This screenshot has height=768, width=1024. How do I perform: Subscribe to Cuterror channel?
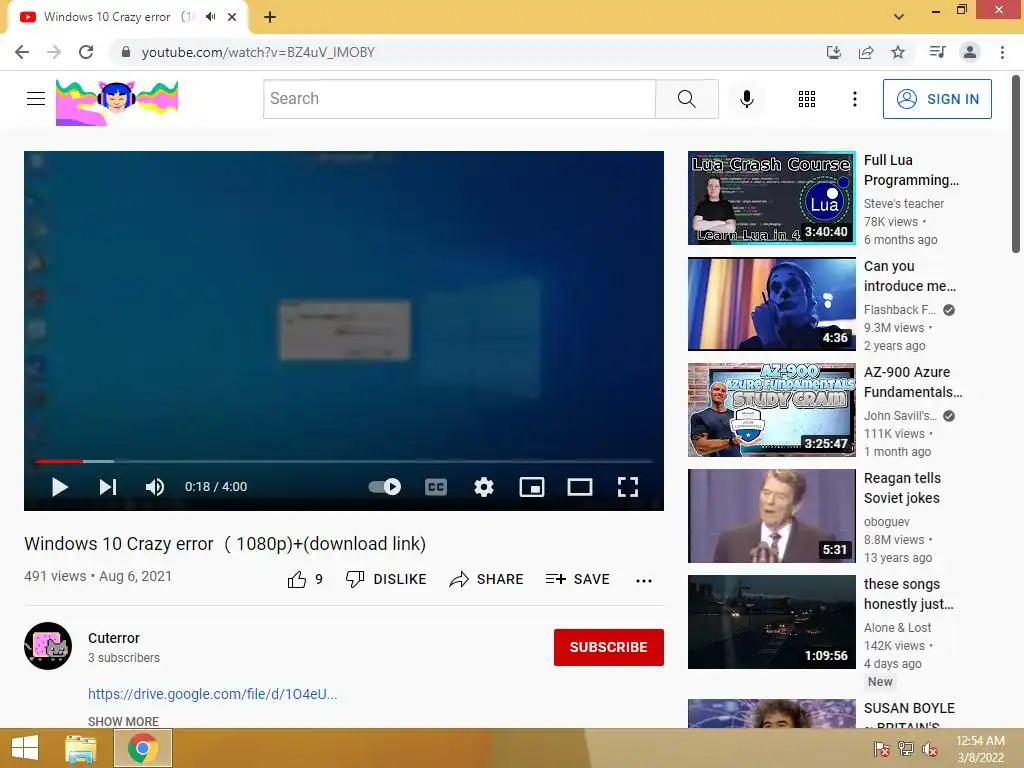click(x=609, y=647)
